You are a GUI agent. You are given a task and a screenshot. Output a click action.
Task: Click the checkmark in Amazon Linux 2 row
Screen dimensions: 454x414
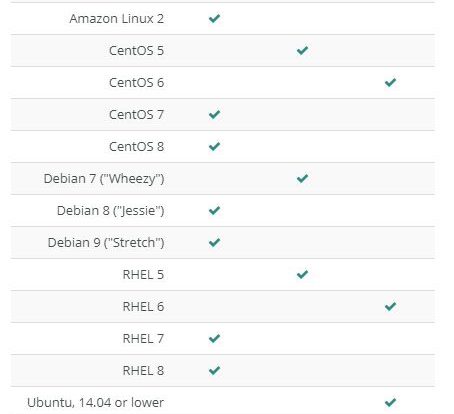(x=214, y=18)
